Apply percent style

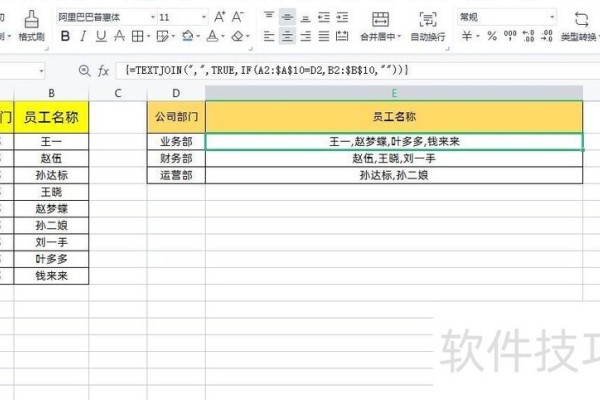tap(492, 36)
